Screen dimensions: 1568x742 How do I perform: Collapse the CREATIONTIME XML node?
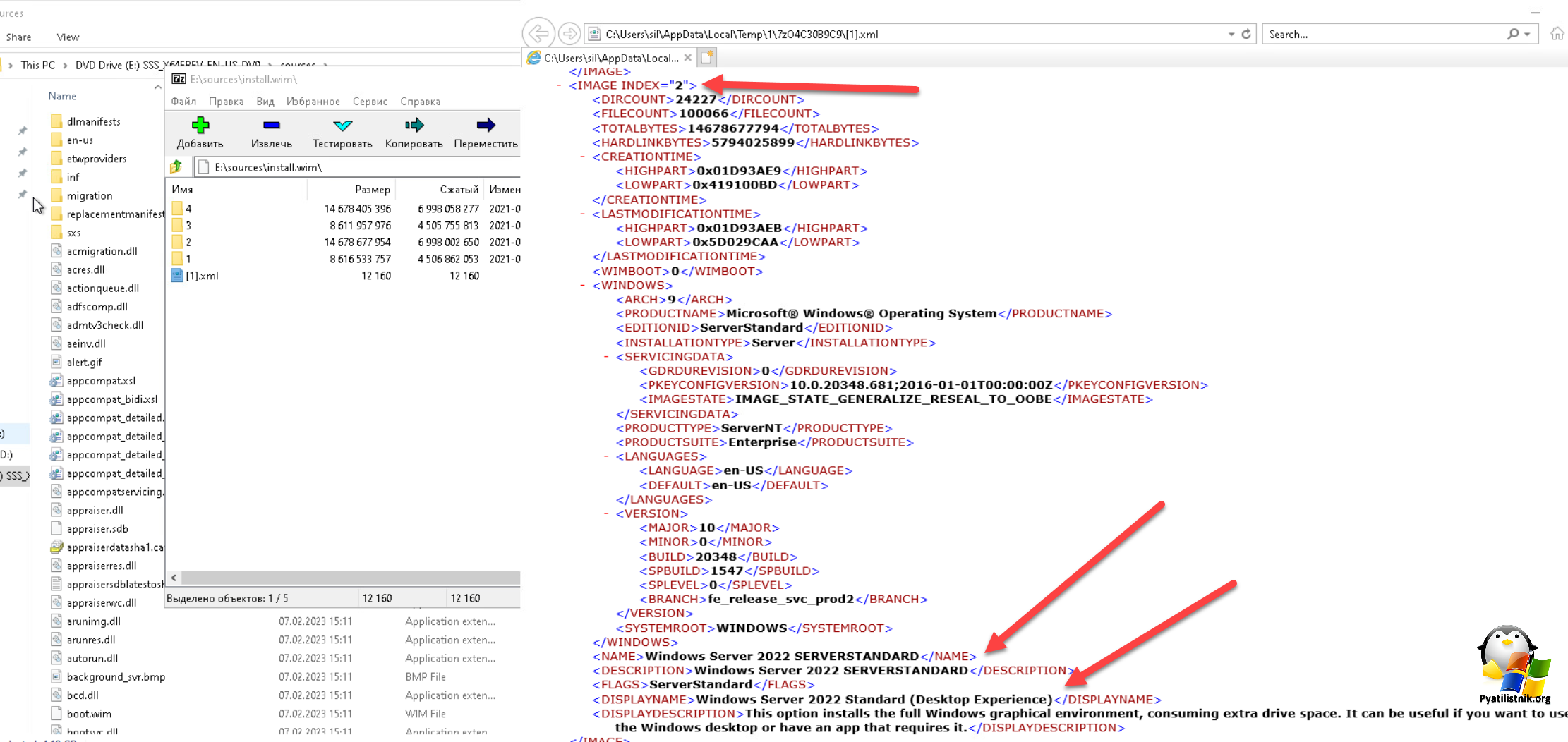click(x=582, y=157)
